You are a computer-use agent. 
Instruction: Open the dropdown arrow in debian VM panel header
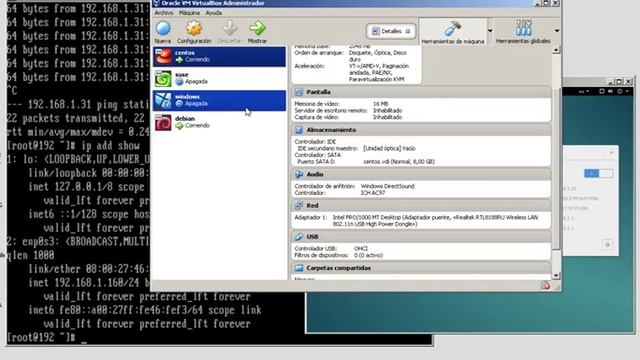pos(611,153)
